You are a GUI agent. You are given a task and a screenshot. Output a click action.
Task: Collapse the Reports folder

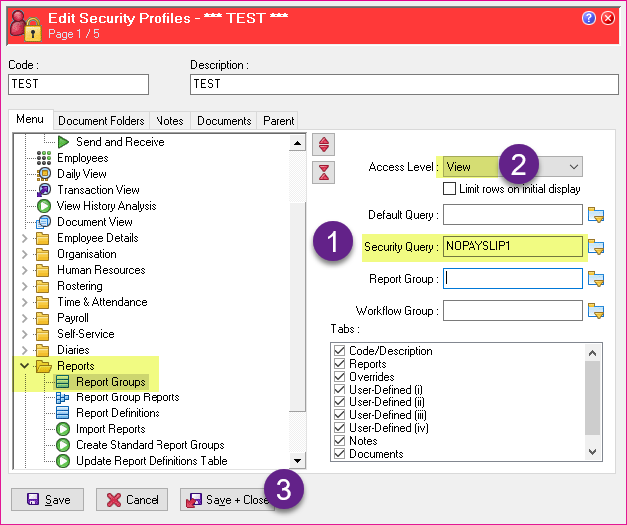click(x=25, y=366)
